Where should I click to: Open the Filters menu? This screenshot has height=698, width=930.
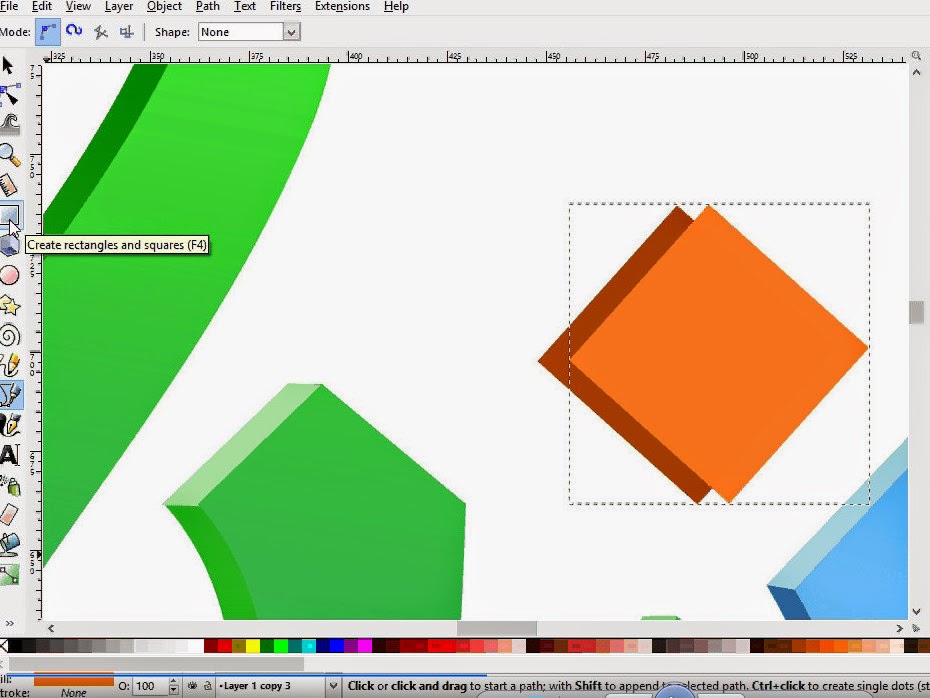coord(285,7)
